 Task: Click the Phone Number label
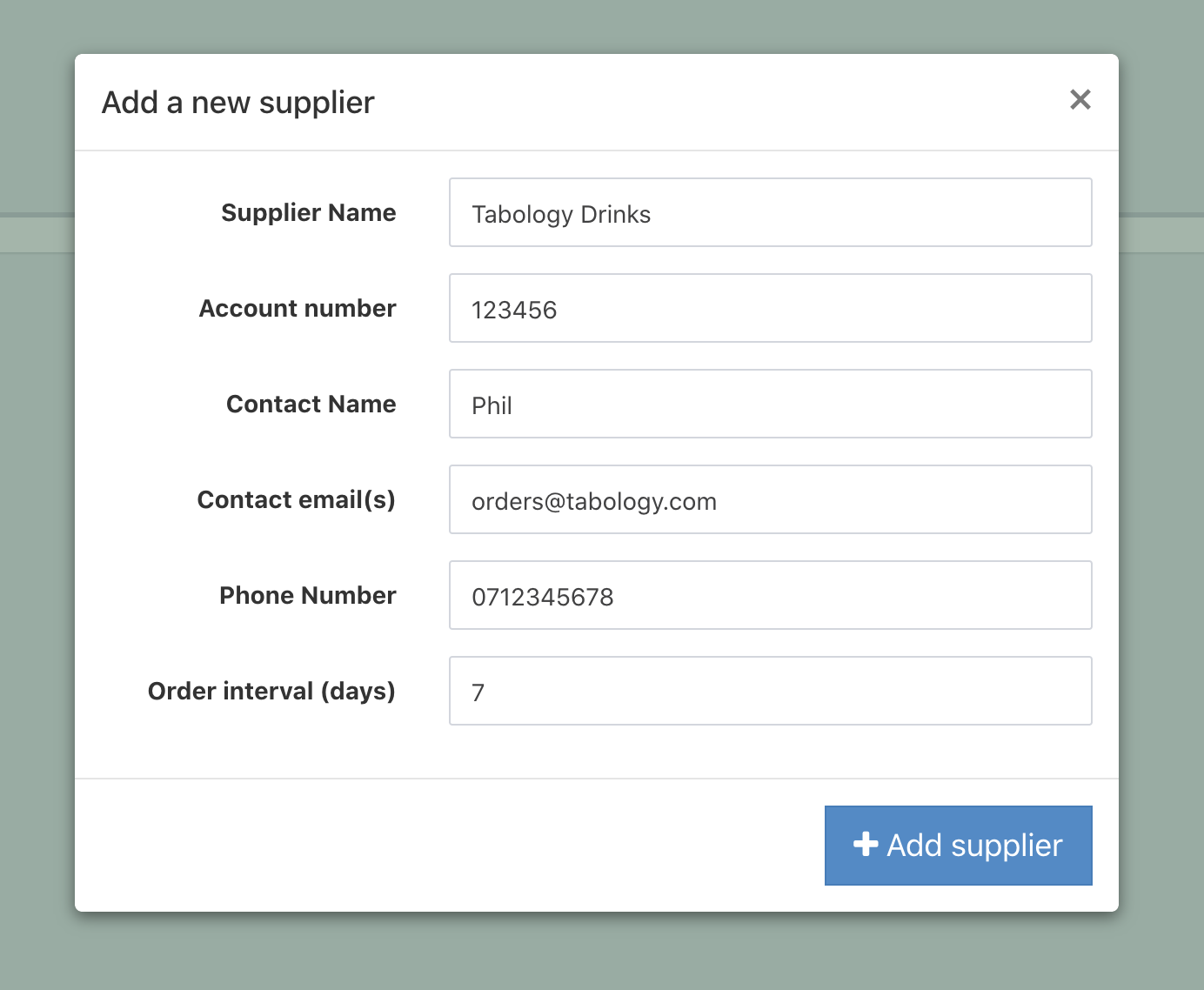pyautogui.click(x=307, y=596)
